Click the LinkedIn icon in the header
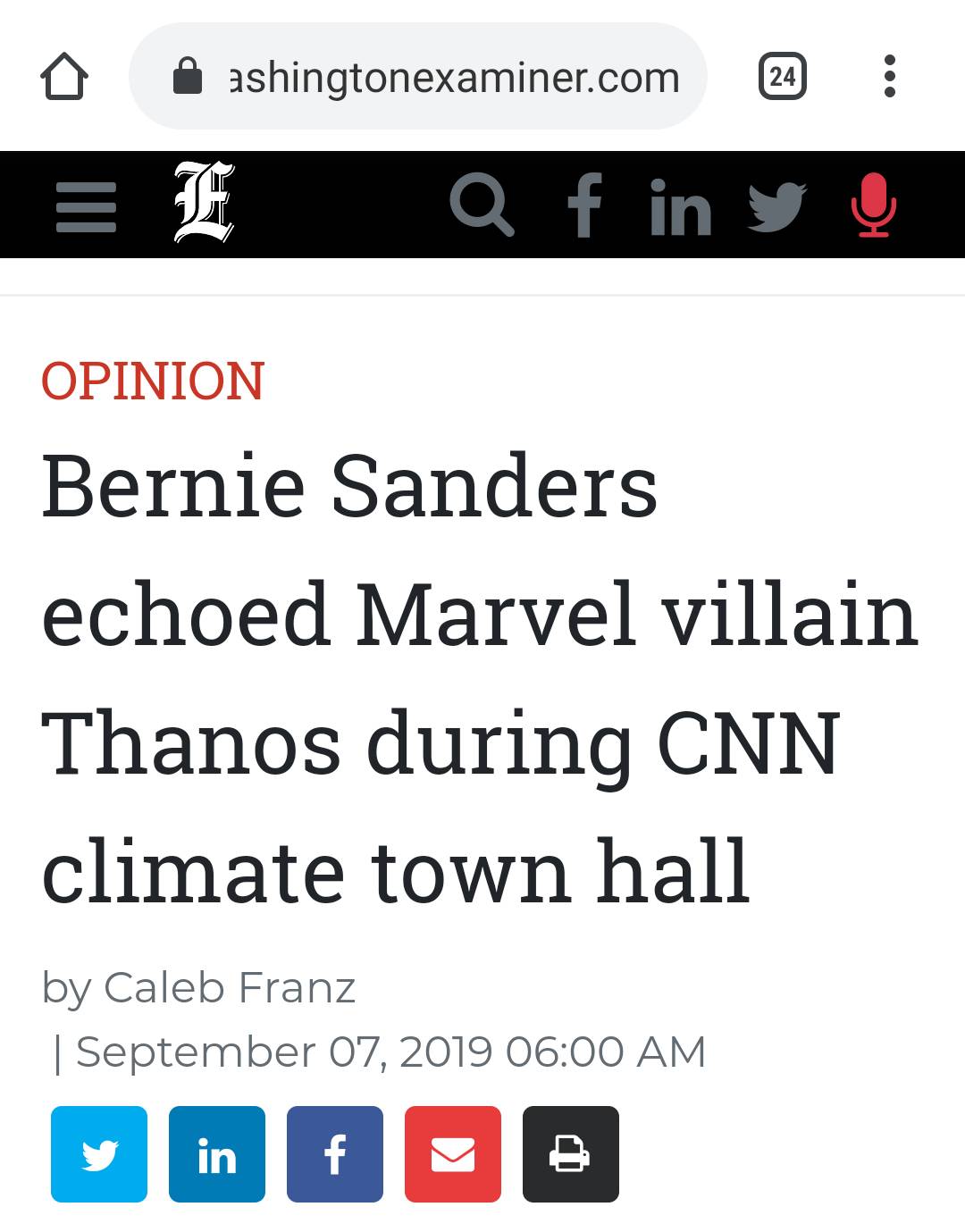 [x=681, y=205]
